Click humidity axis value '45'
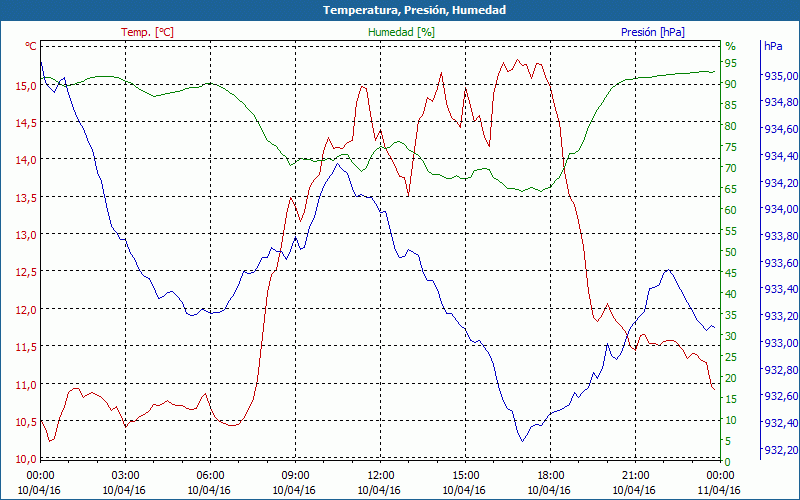The image size is (800, 500). coord(731,273)
